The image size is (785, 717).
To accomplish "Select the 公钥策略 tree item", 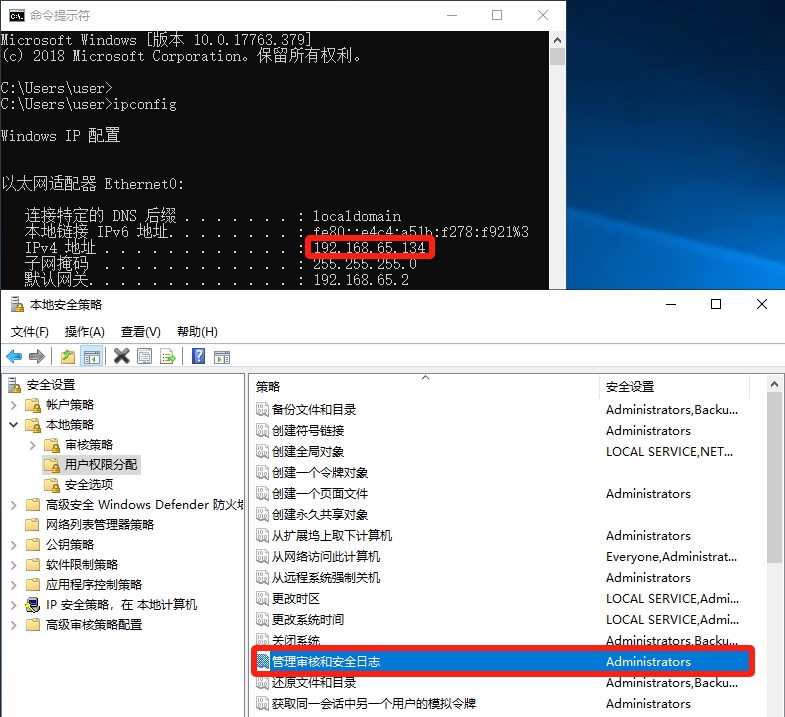I will point(70,545).
